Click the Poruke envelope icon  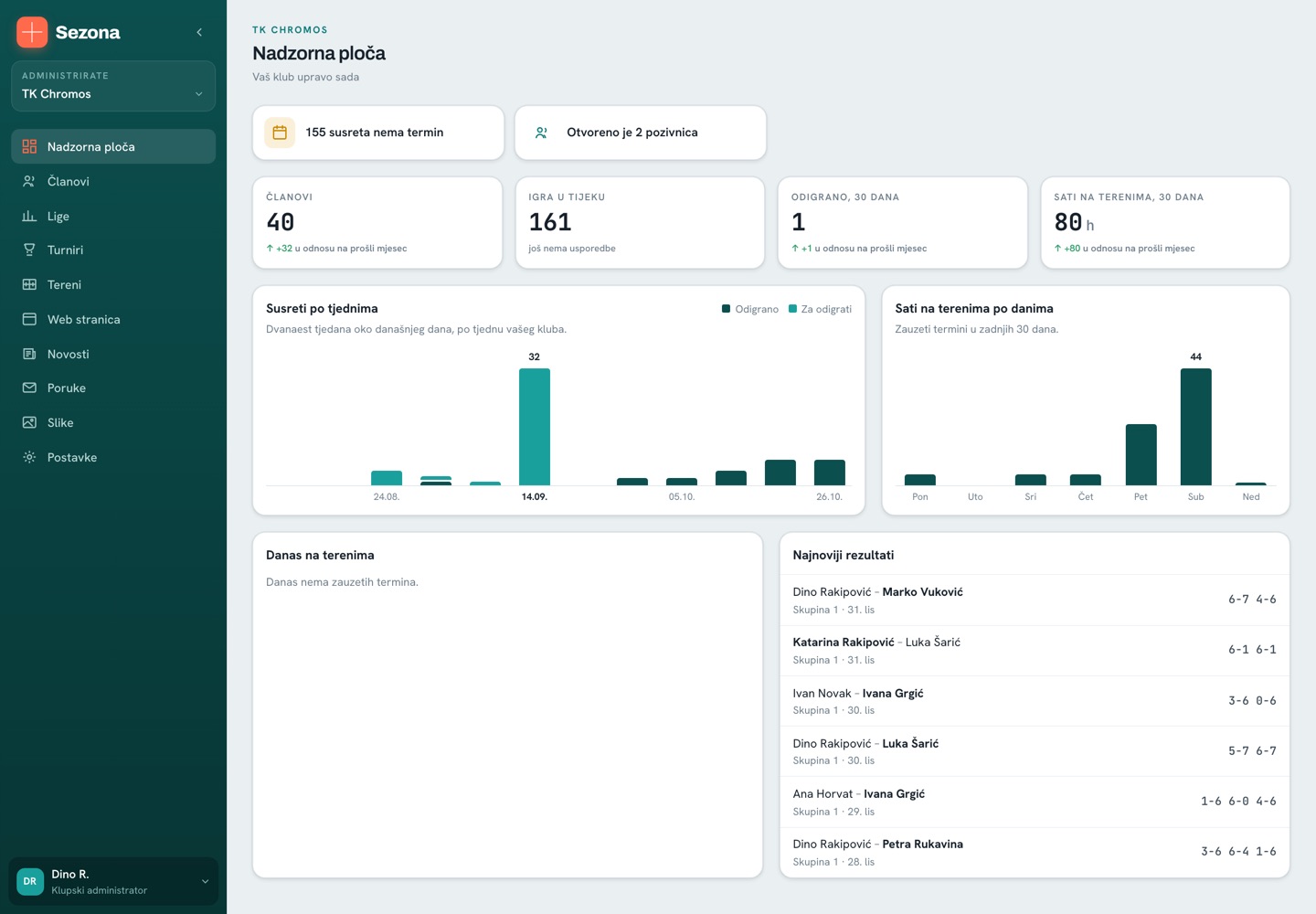tap(29, 388)
